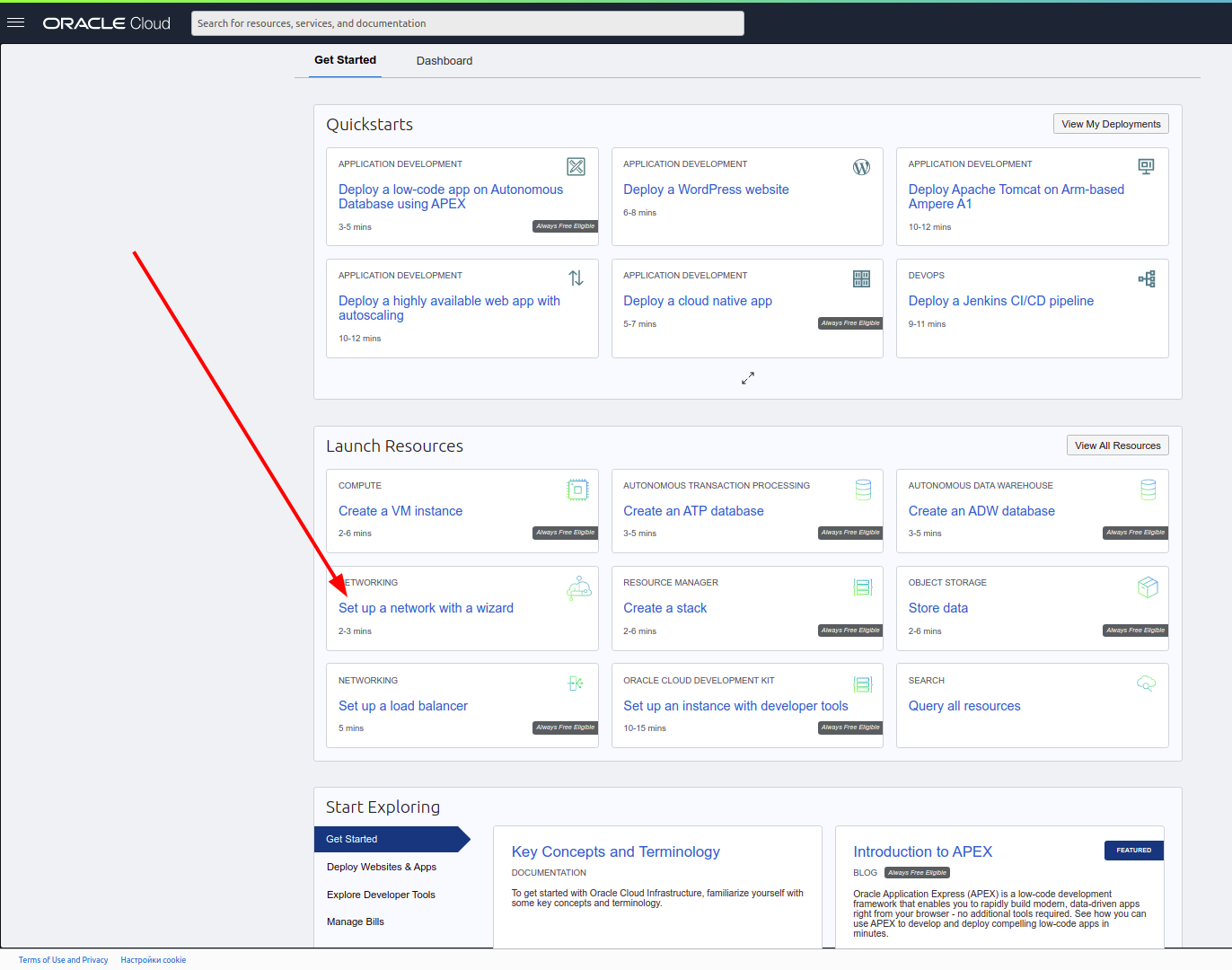Select Explore Developer Tools menu item
Screen dimensions: 1232x970
tap(381, 895)
